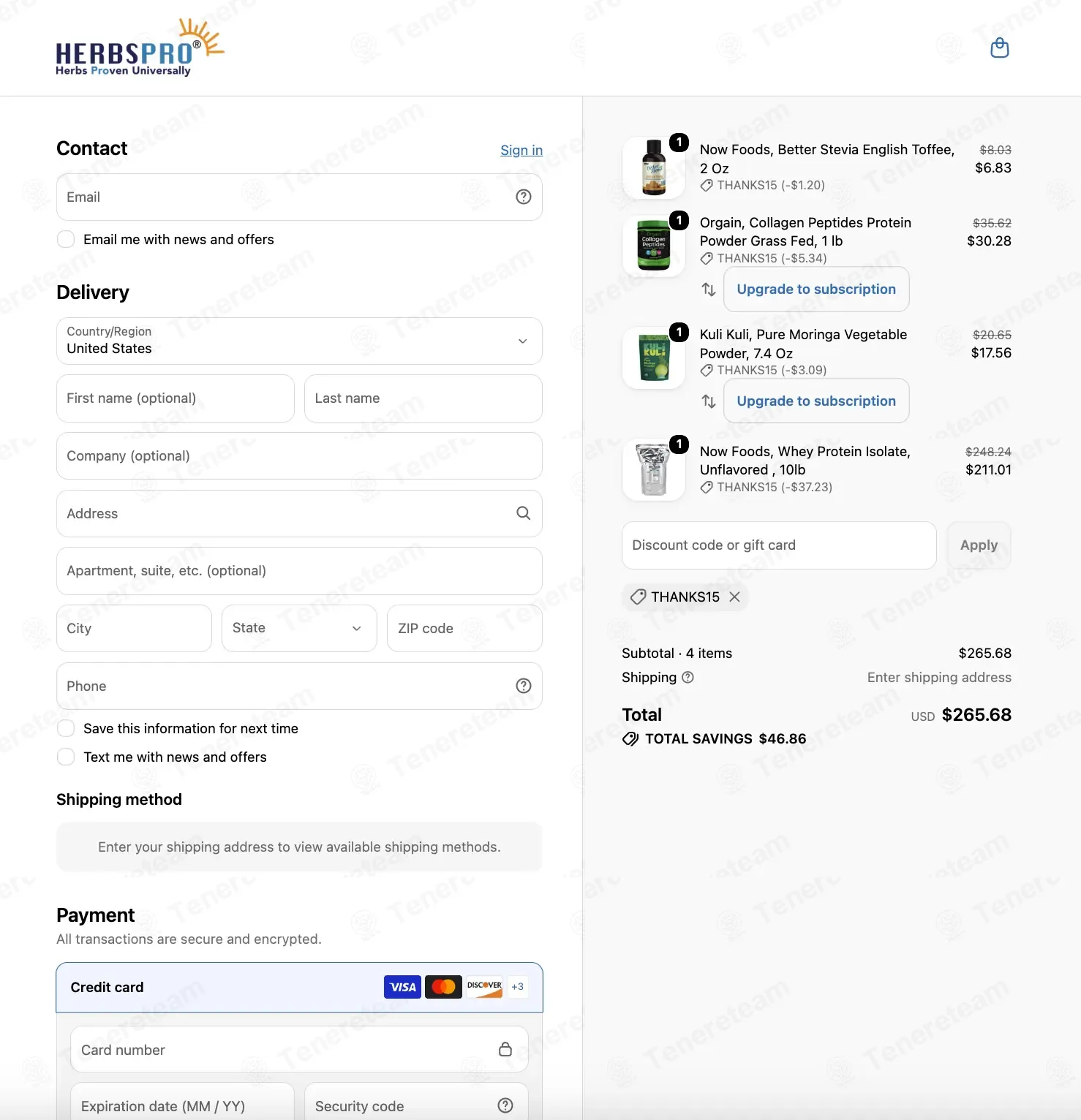Focus the Last name field

click(423, 398)
